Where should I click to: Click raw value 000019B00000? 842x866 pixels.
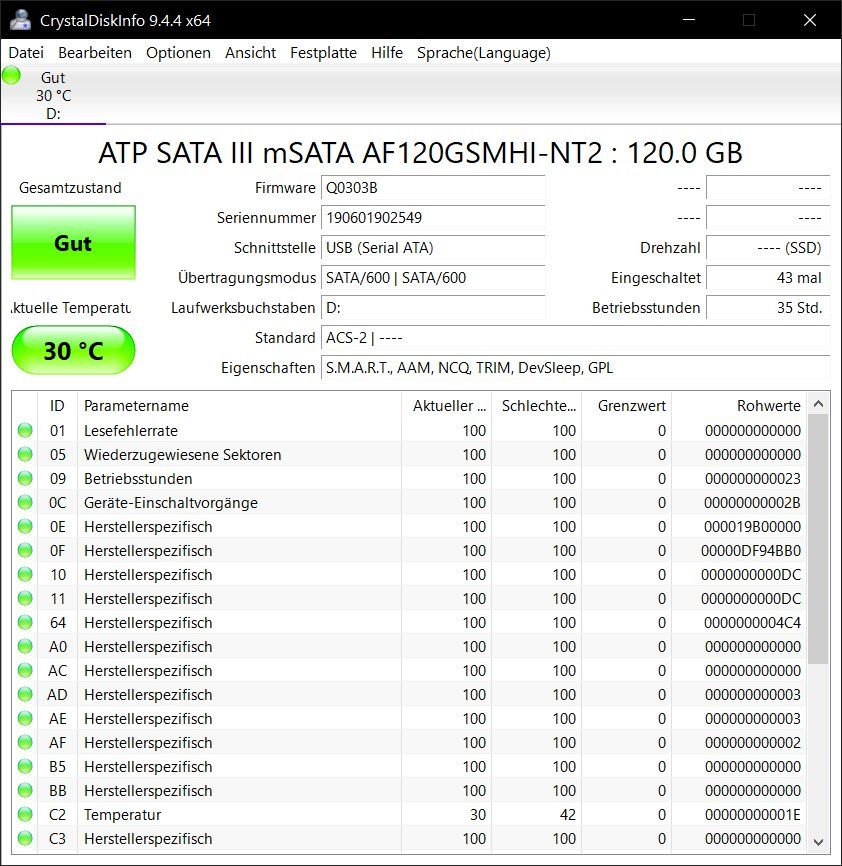(752, 527)
